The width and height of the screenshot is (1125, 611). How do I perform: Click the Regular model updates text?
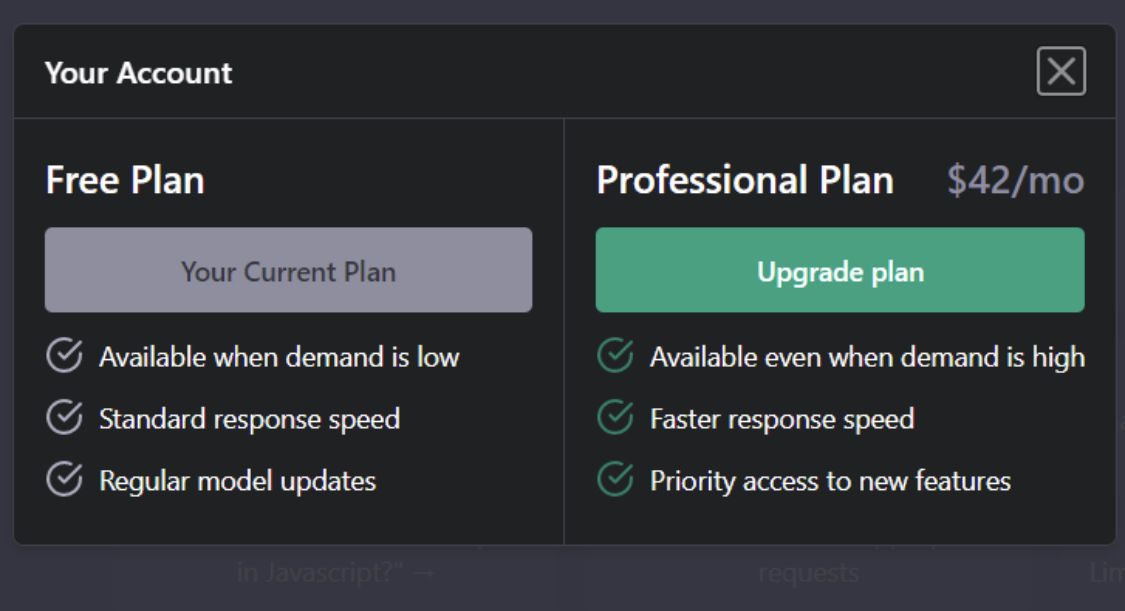pyautogui.click(x=237, y=481)
